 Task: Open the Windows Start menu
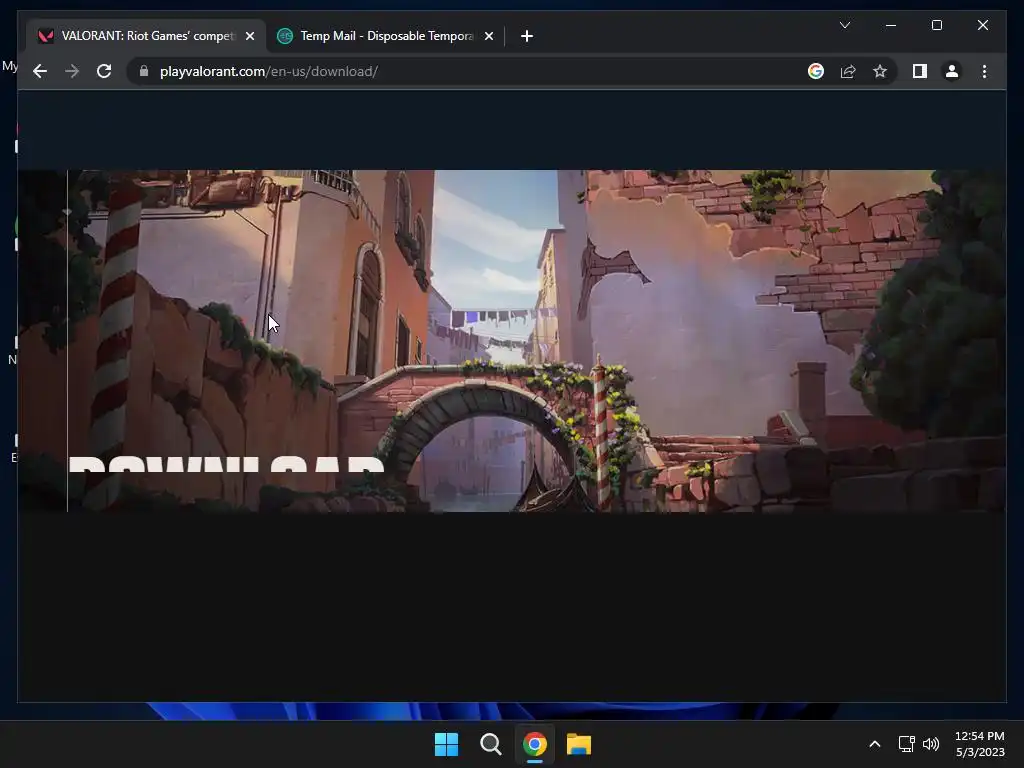[x=447, y=744]
